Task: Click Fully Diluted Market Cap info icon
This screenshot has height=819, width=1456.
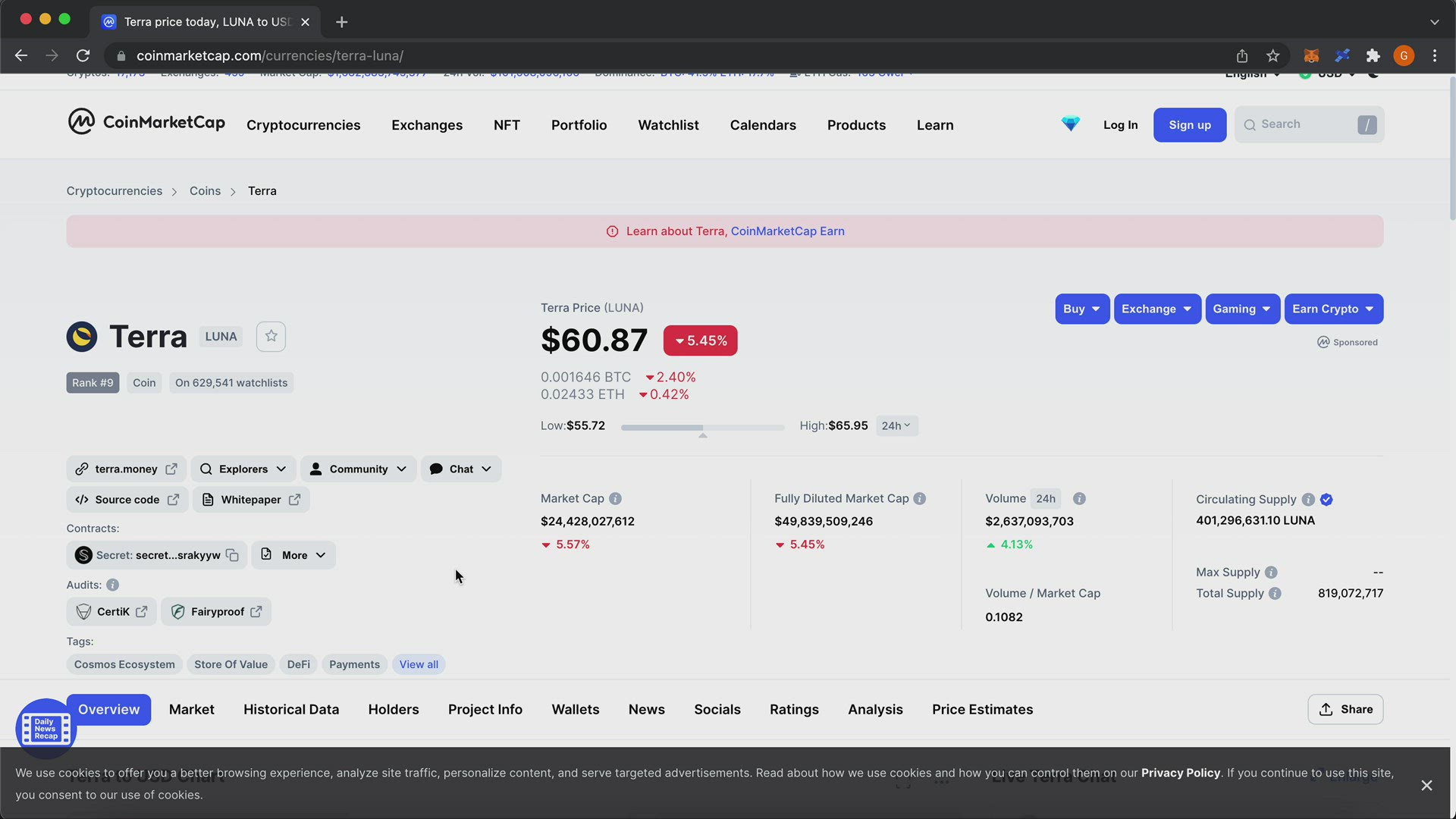Action: 920,499
